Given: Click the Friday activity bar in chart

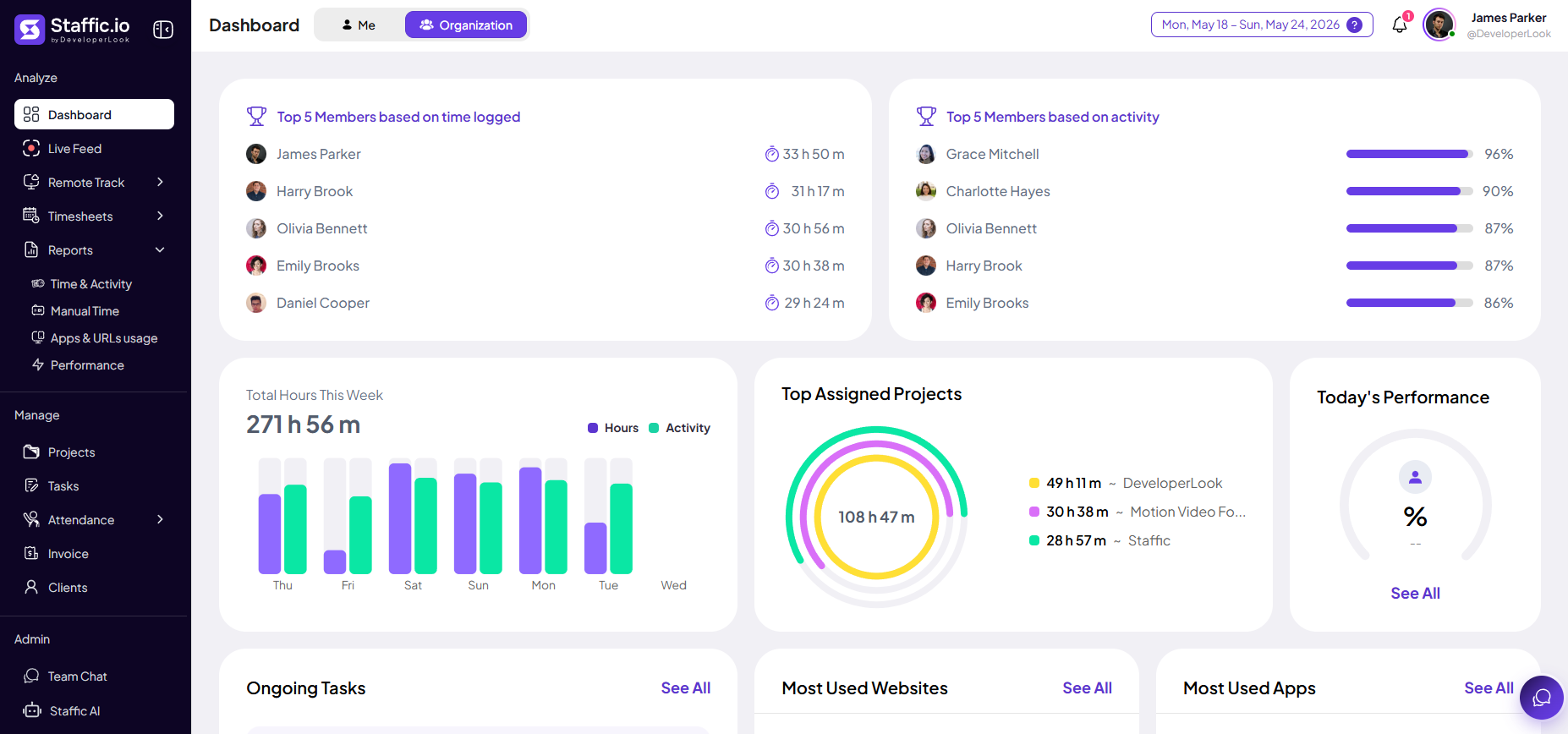Looking at the screenshot, I should (x=360, y=535).
